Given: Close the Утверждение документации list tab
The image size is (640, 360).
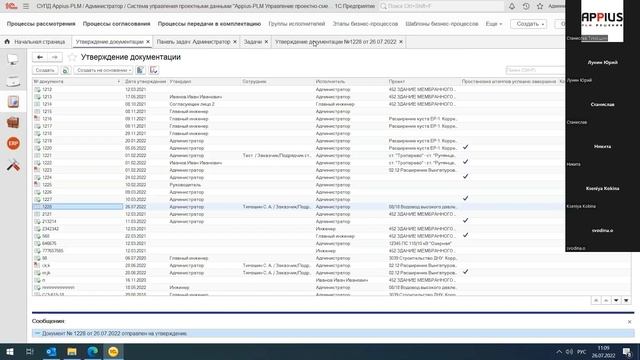Looking at the screenshot, I should 148,42.
